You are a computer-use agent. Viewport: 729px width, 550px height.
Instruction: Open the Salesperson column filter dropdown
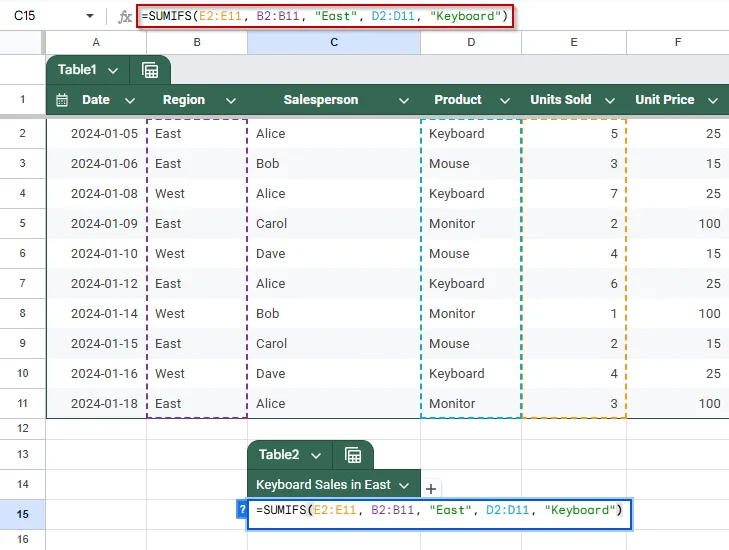pos(404,100)
